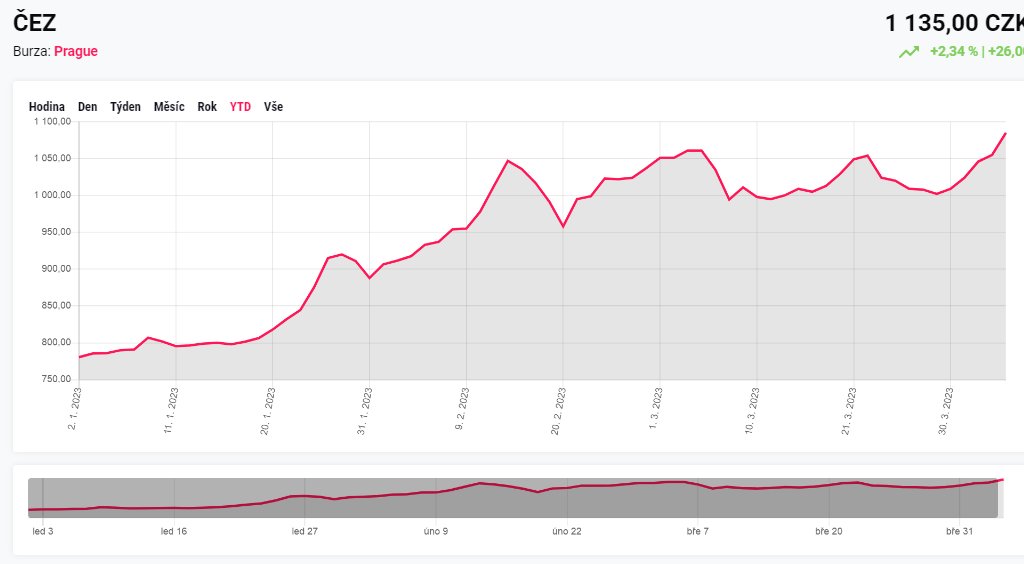
Task: Choose the Měsíc period
Action: coord(169,107)
